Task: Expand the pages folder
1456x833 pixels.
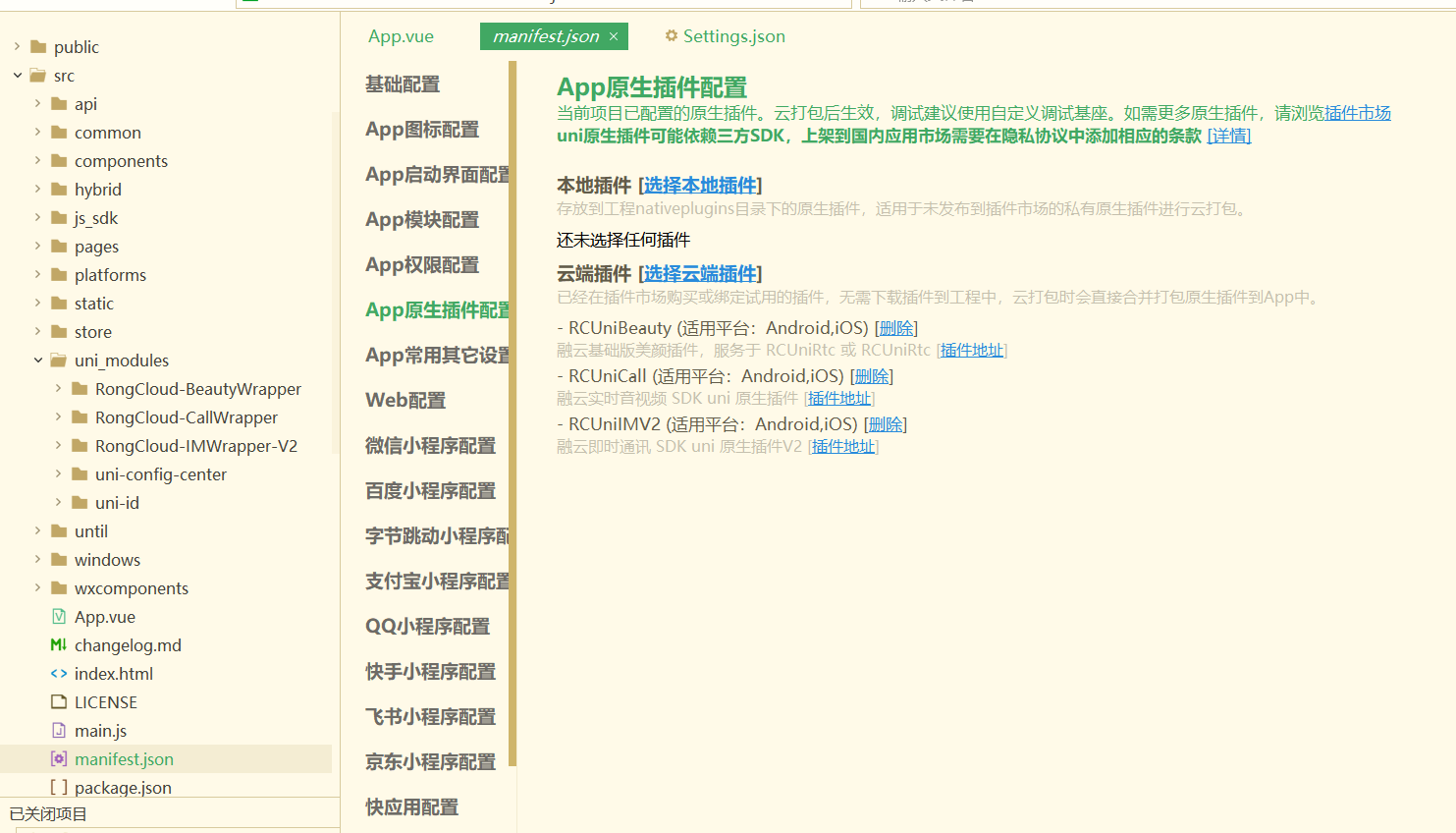Action: pyautogui.click(x=38, y=247)
